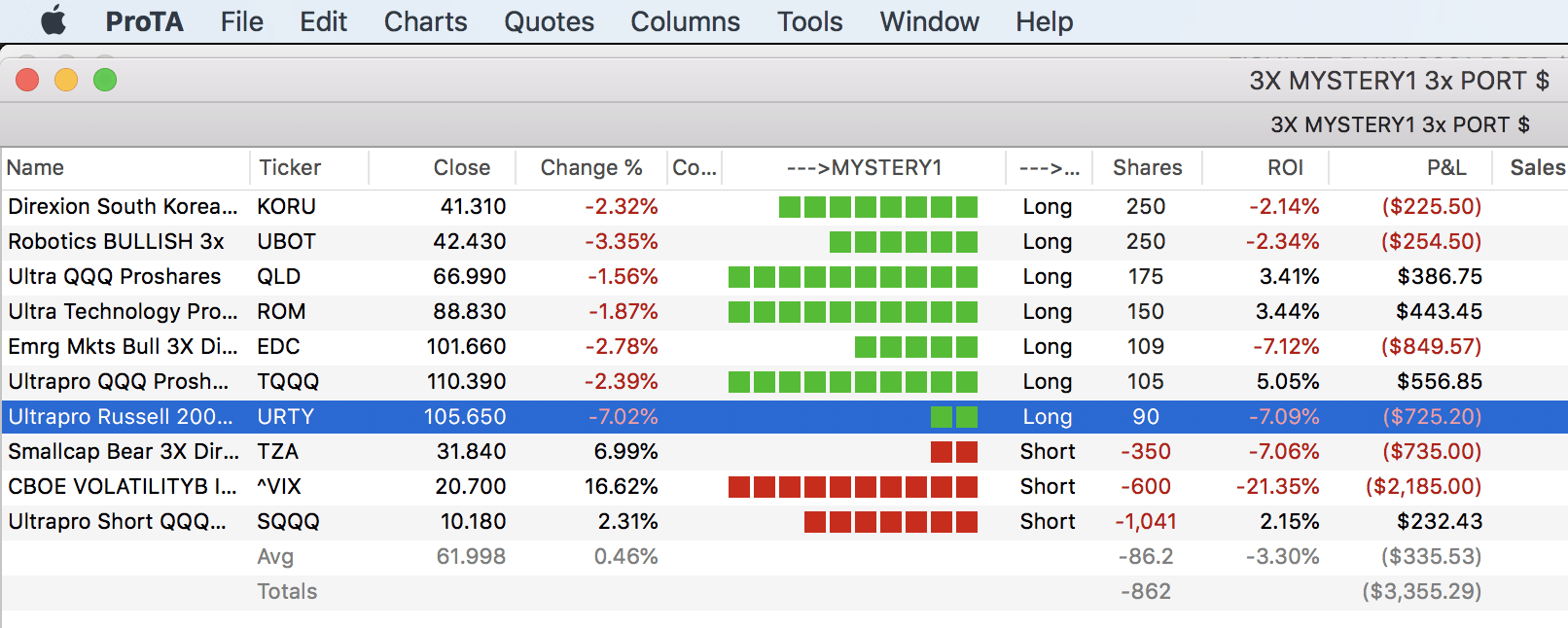The height and width of the screenshot is (628, 1568).
Task: Open the File menu
Action: pyautogui.click(x=242, y=21)
